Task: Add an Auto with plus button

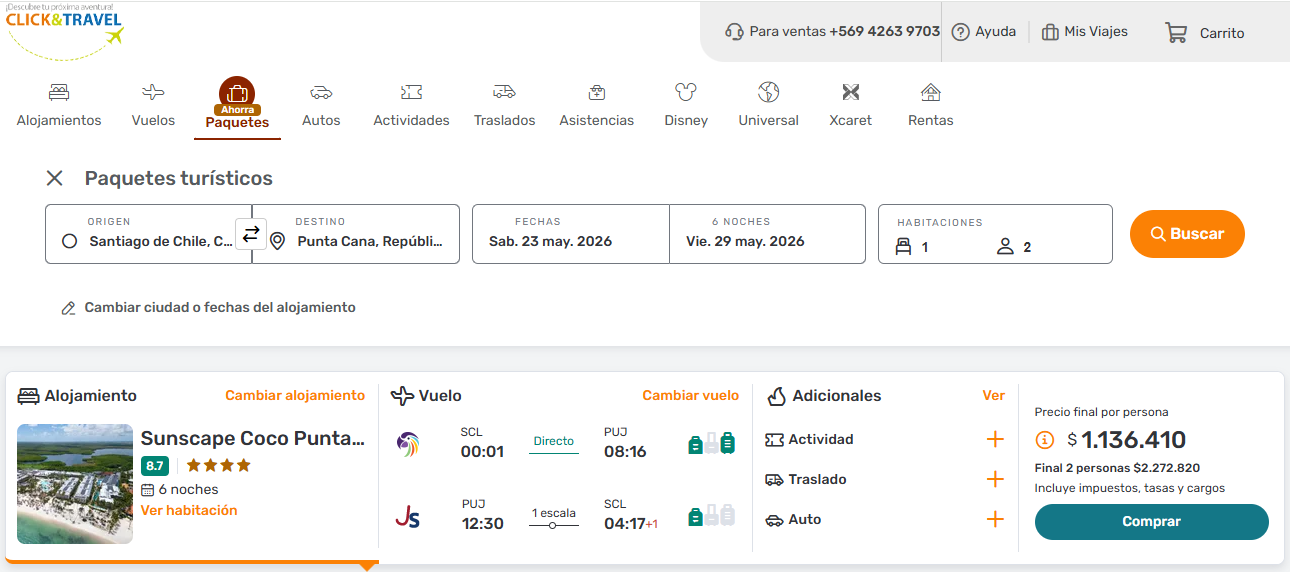Action: click(x=995, y=520)
